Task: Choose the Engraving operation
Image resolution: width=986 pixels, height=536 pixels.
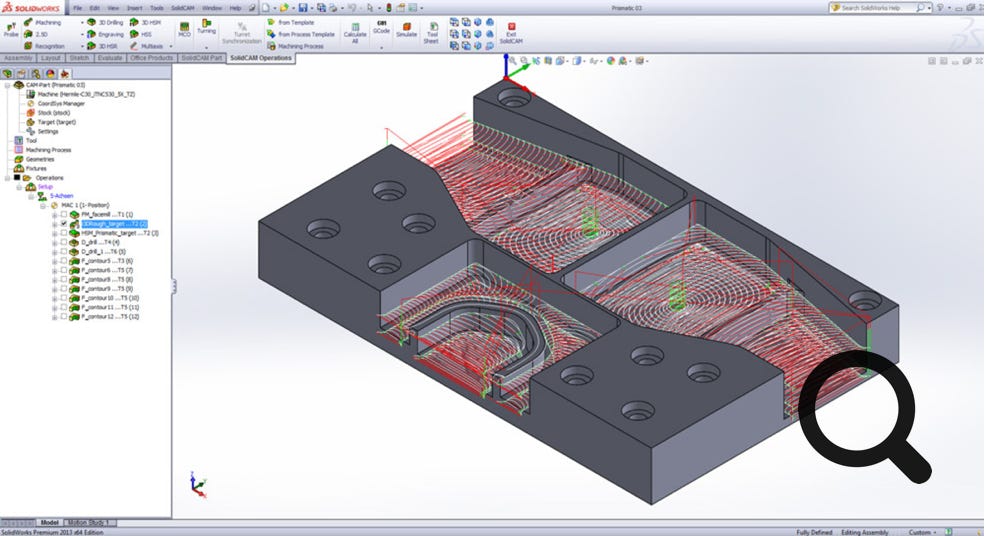Action: click(x=105, y=35)
